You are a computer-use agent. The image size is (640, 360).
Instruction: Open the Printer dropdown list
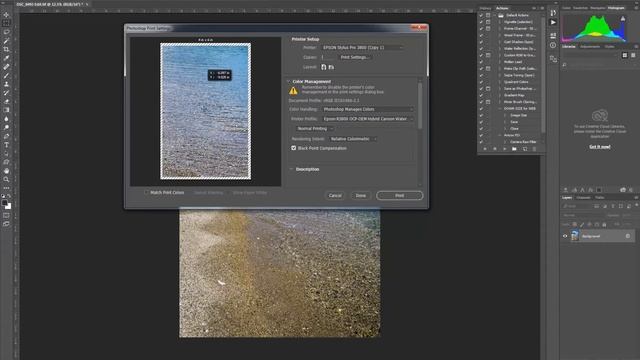pyautogui.click(x=363, y=47)
